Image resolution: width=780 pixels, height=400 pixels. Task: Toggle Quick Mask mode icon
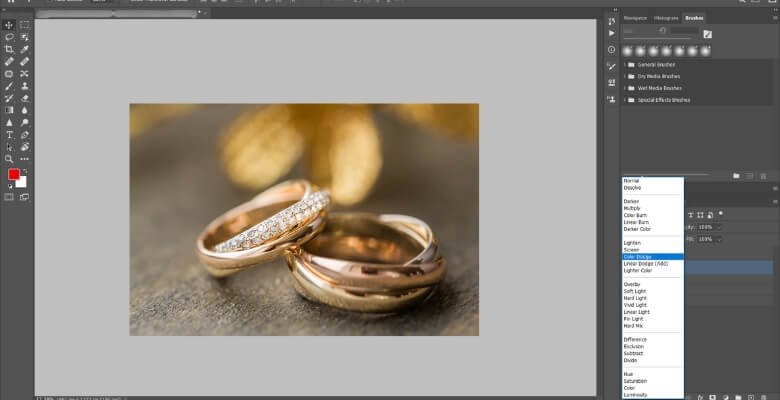[9, 197]
